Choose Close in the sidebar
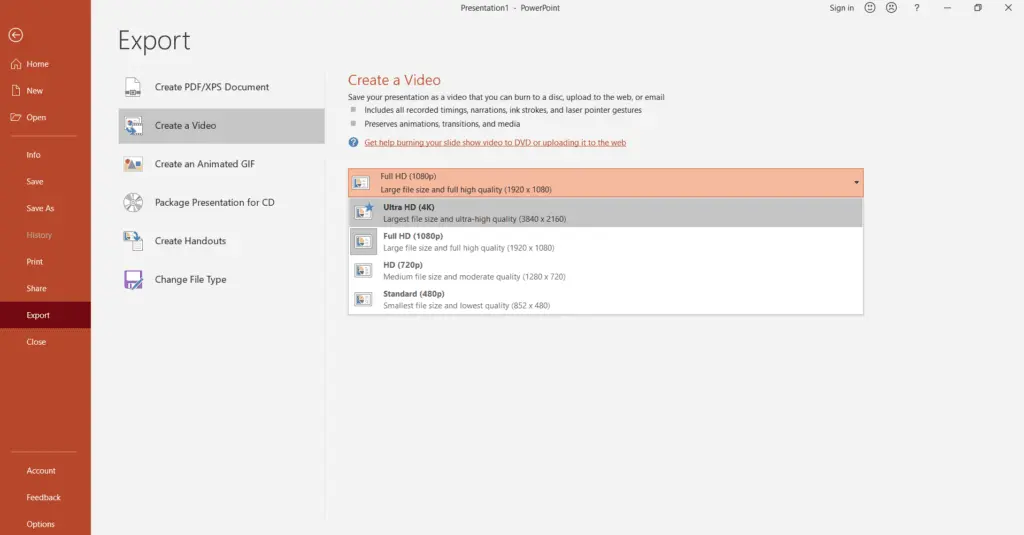This screenshot has height=535, width=1024. point(36,342)
